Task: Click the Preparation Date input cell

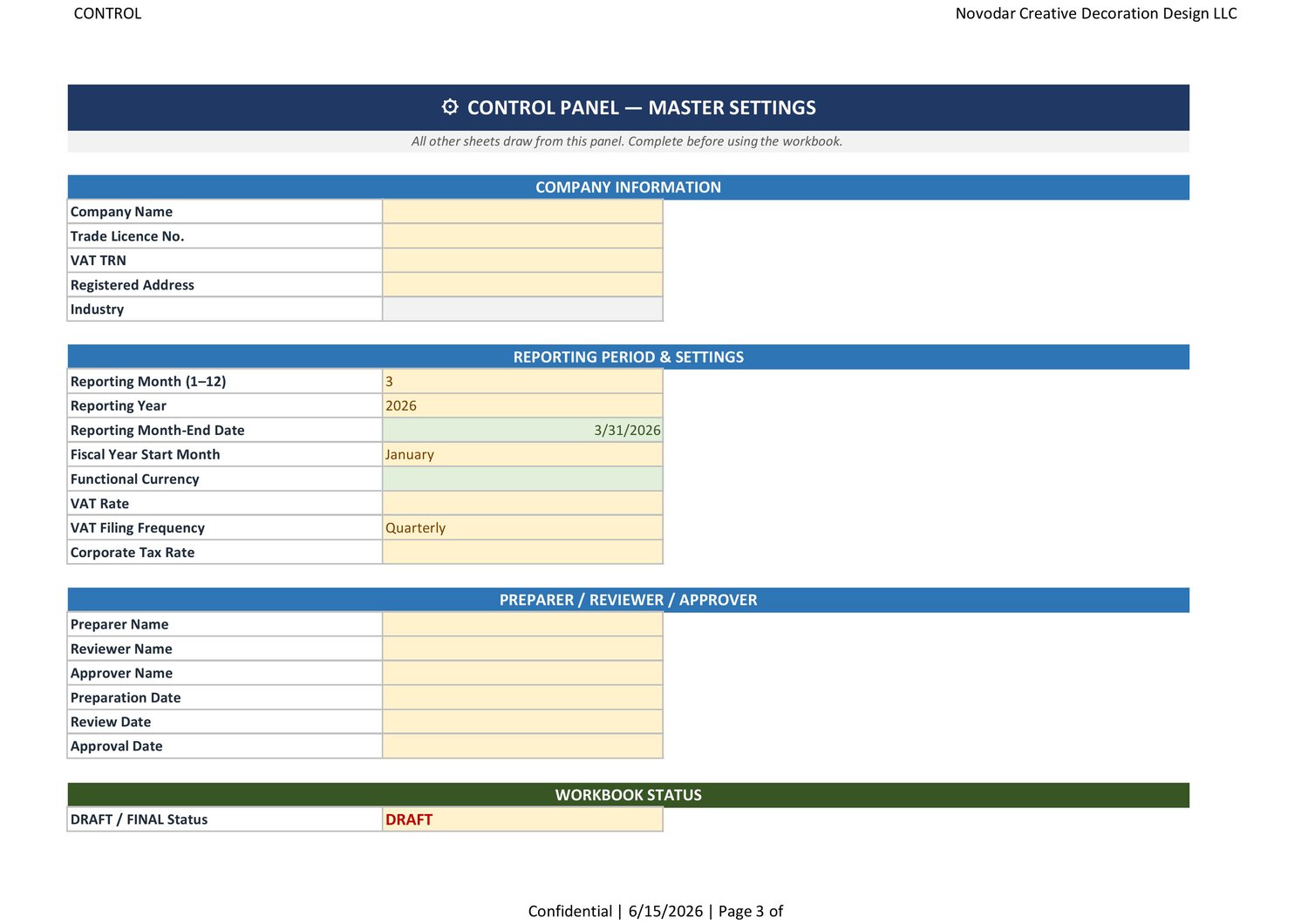Action: point(522,698)
